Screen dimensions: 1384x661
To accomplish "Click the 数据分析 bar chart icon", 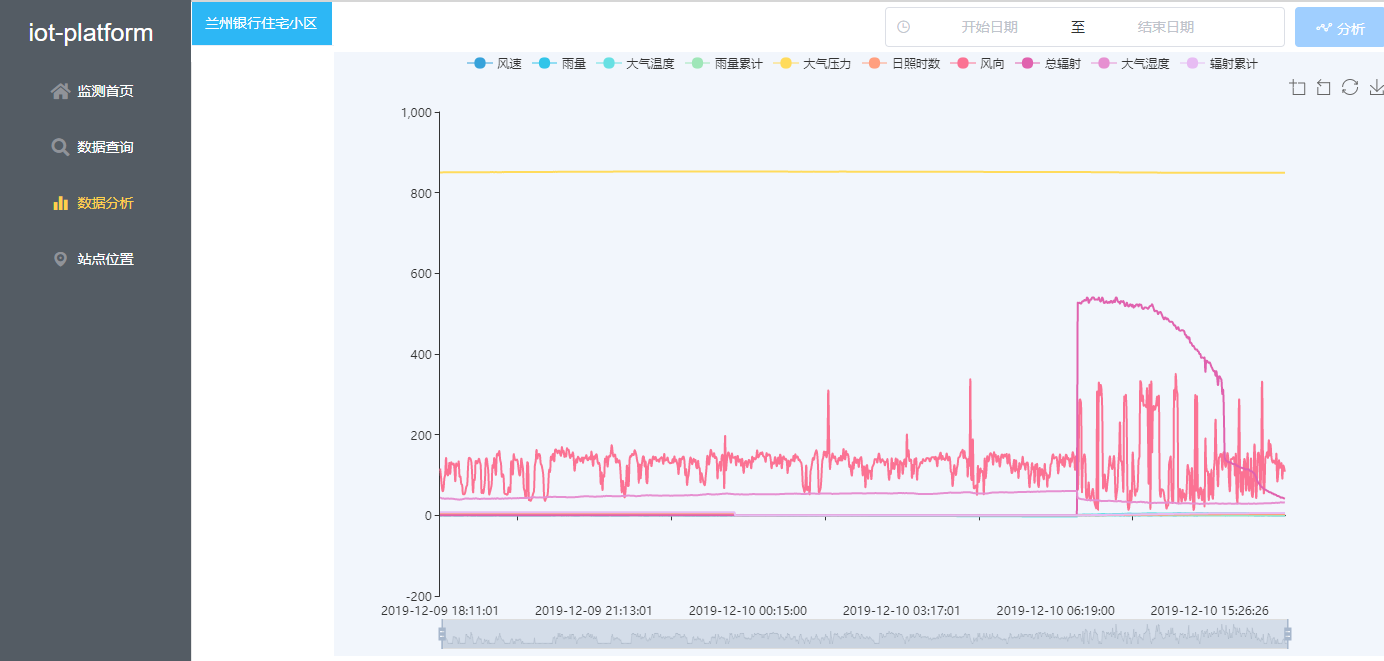I will click(x=60, y=203).
